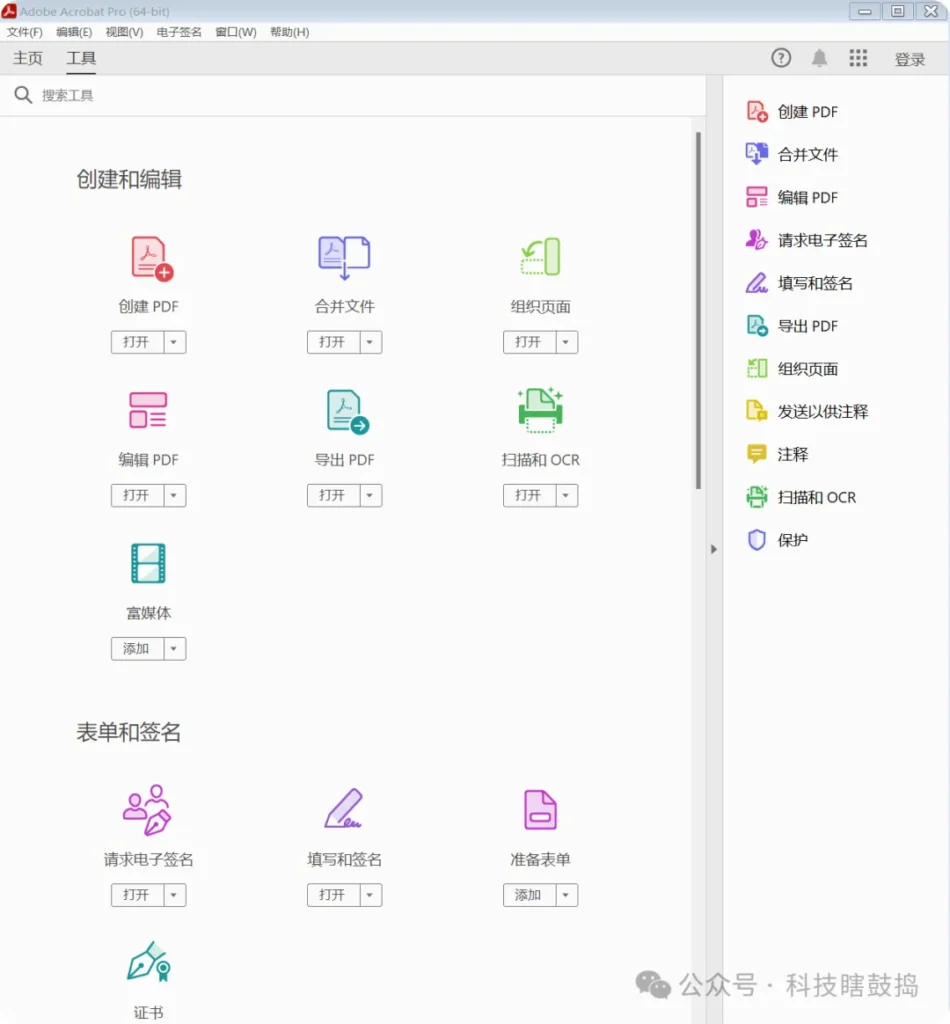The height and width of the screenshot is (1024, 950).
Task: Click 打开 button under 组织页面
Action: pos(529,342)
